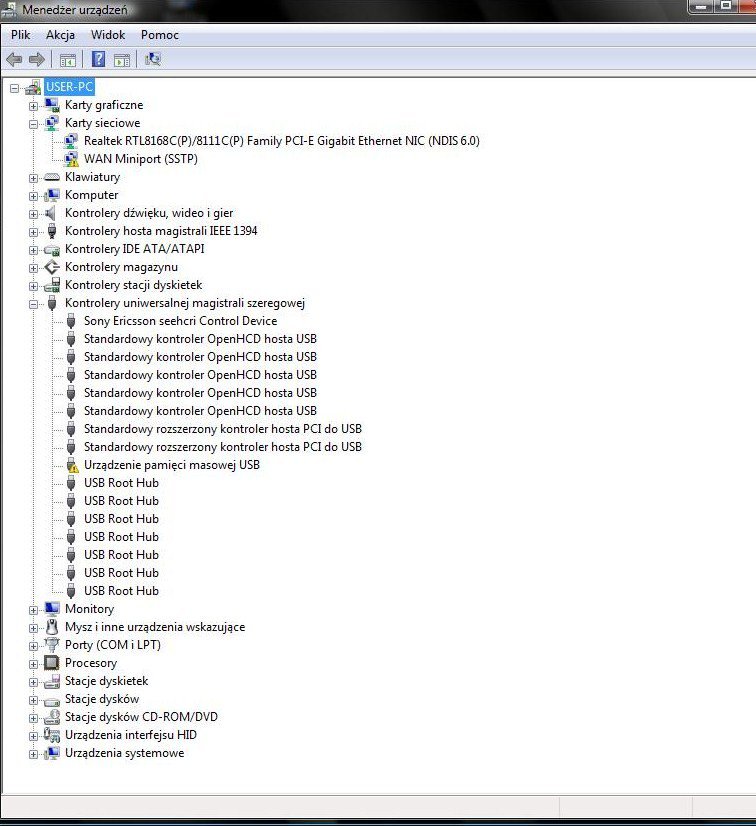Select Sony Ericsson seehcri Control Device
The width and height of the screenshot is (756, 826).
pos(180,321)
